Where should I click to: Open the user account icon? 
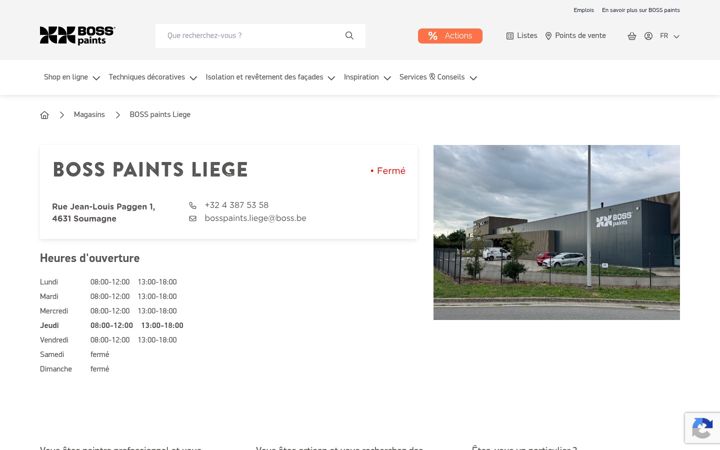click(648, 36)
